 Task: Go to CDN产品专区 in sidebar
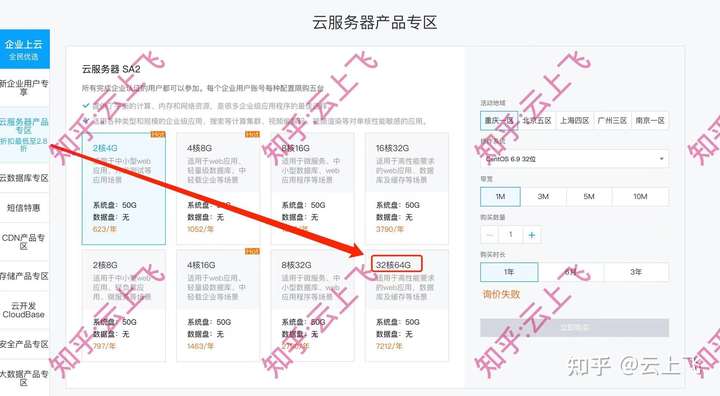24,242
